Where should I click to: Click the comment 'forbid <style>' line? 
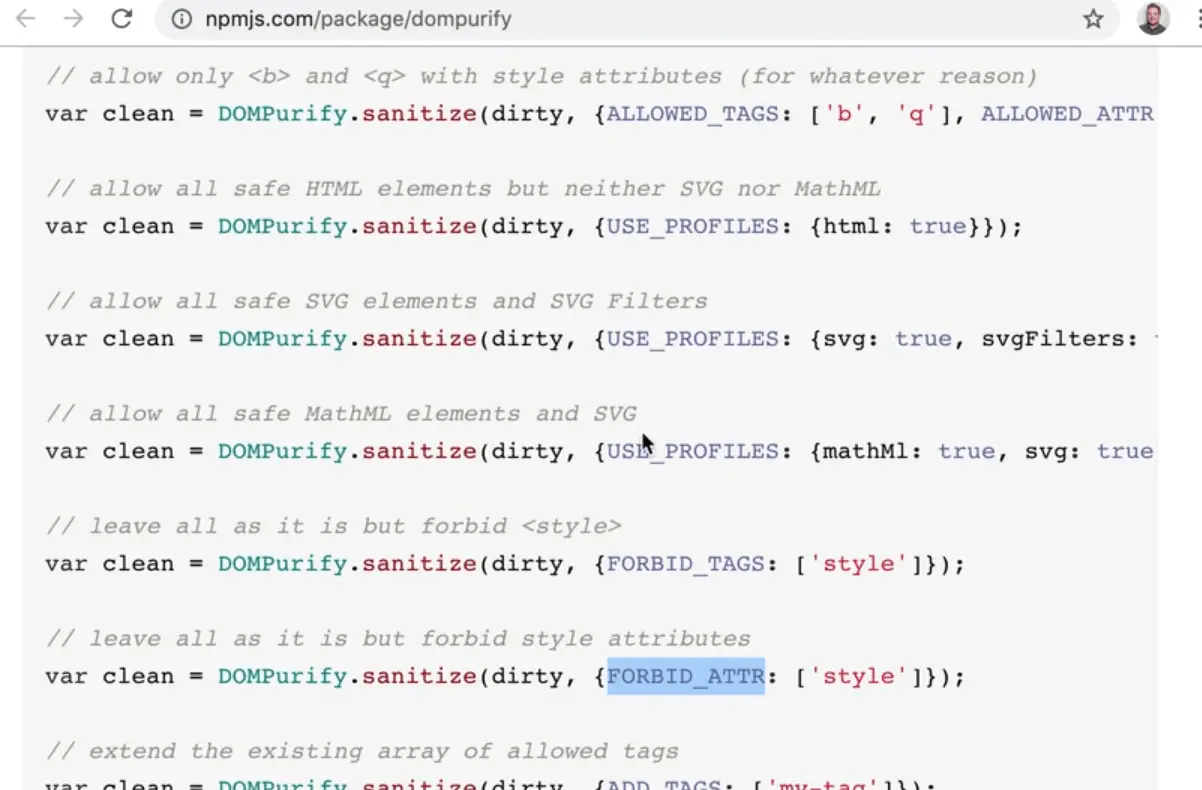point(333,526)
